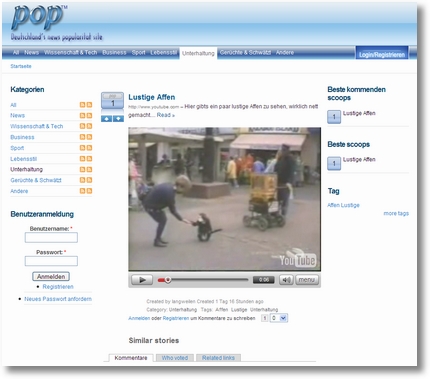Click Registrieren link in comment prompt
This screenshot has width=430, height=379.
176,318
